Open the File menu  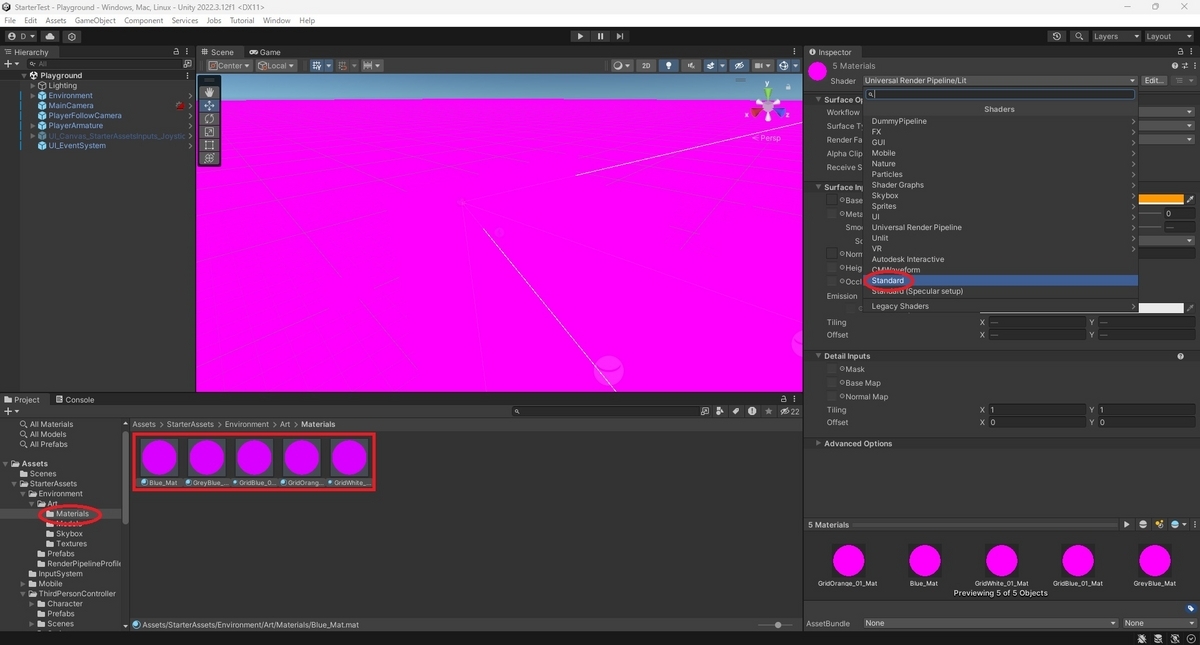click(x=11, y=20)
